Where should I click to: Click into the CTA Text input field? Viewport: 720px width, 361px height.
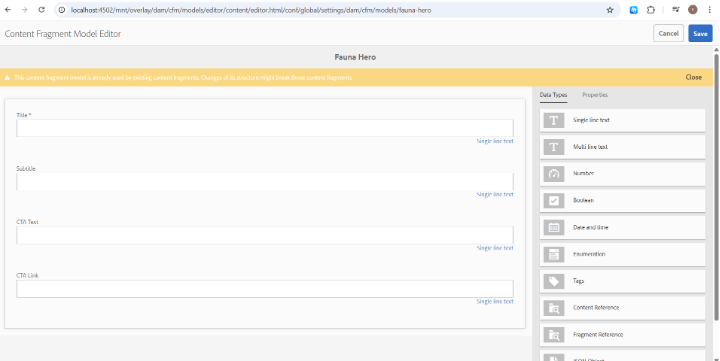265,235
